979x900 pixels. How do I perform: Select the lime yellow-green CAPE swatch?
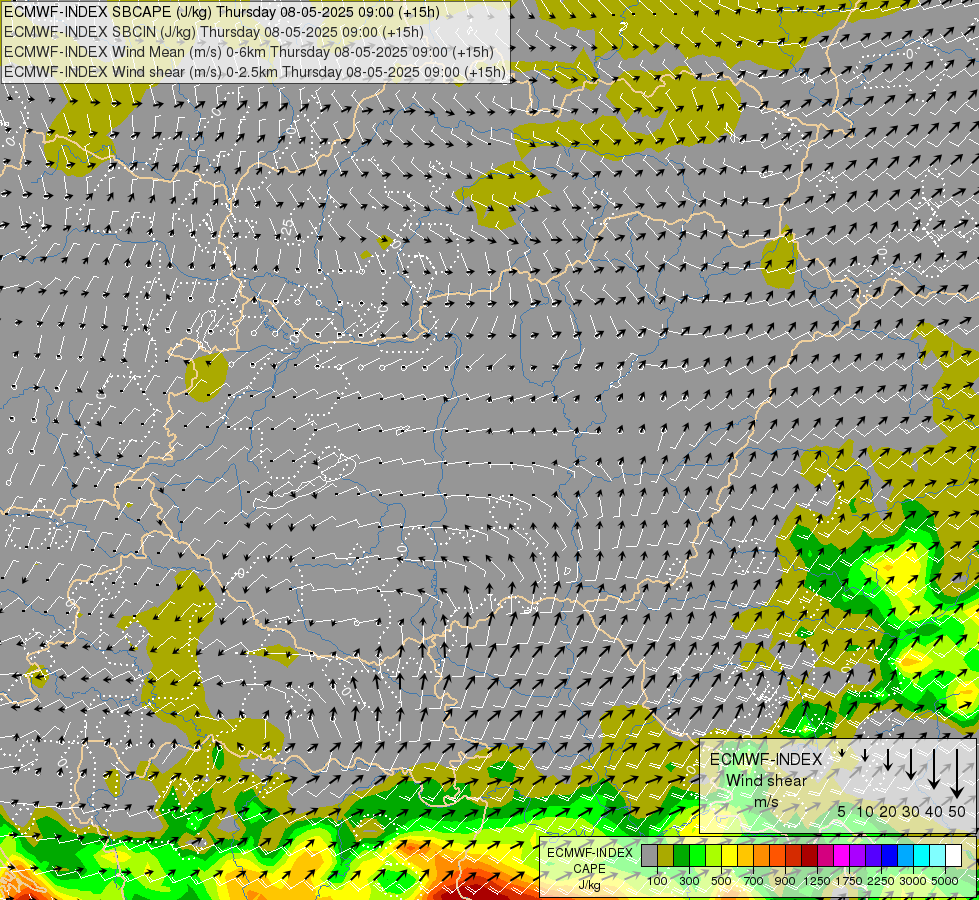pos(714,856)
